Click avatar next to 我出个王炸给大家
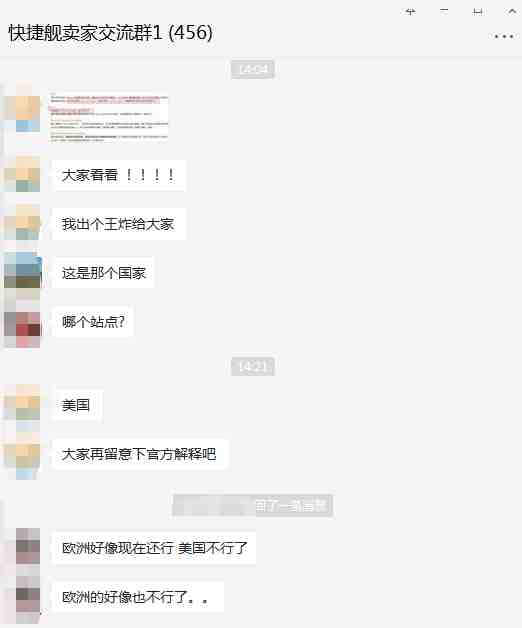The image size is (522, 628). point(28,223)
